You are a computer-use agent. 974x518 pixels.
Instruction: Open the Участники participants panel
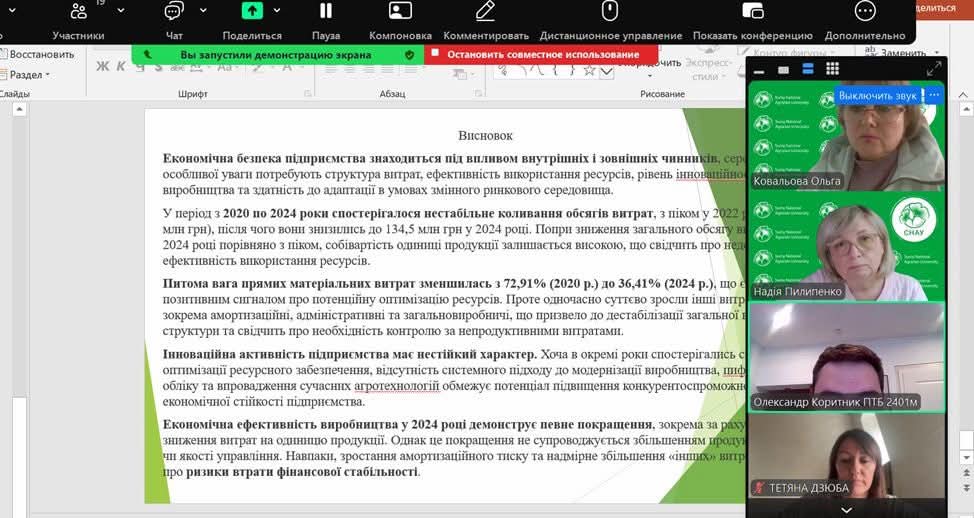(x=78, y=20)
